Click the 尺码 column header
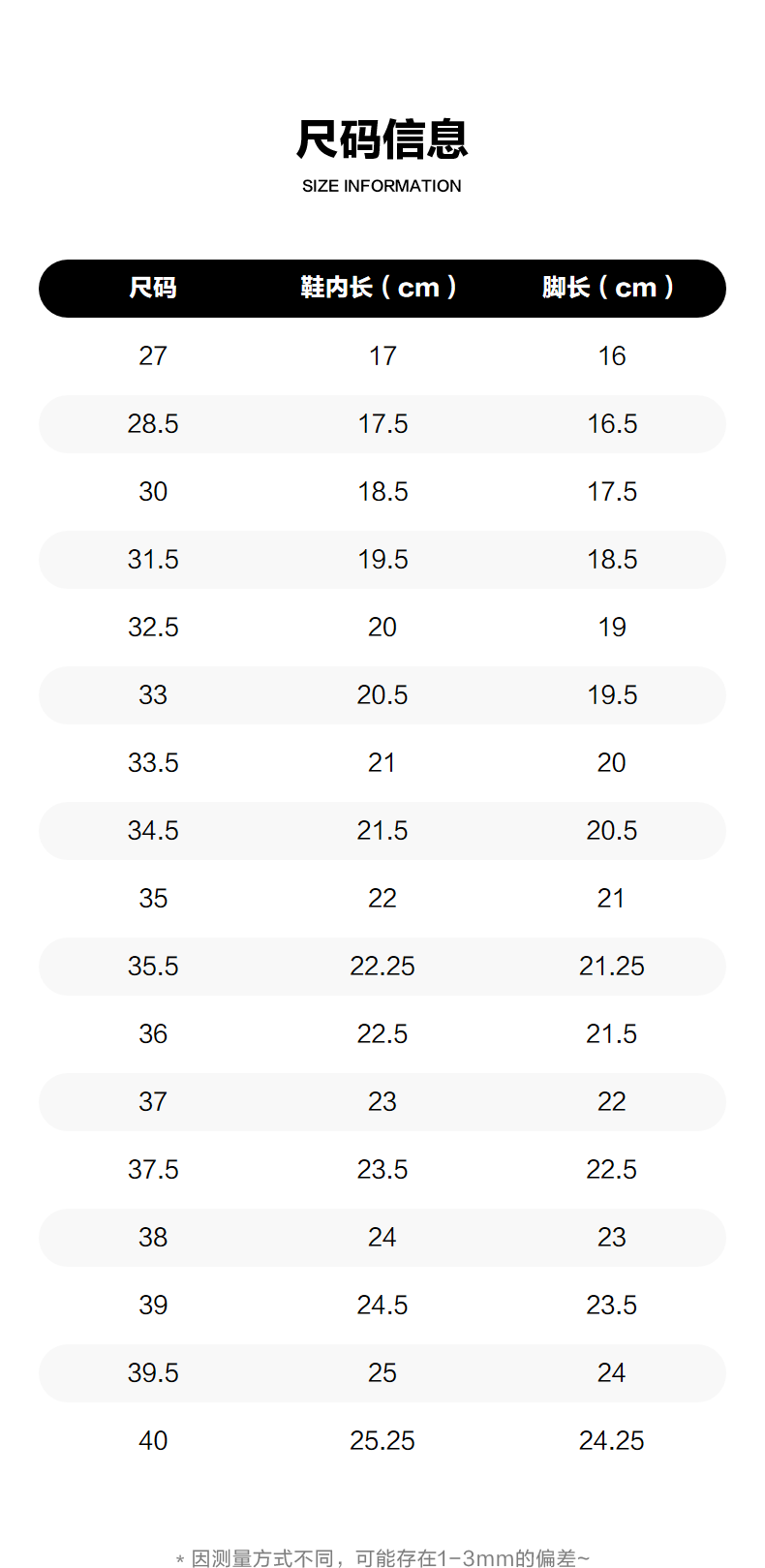 point(153,288)
